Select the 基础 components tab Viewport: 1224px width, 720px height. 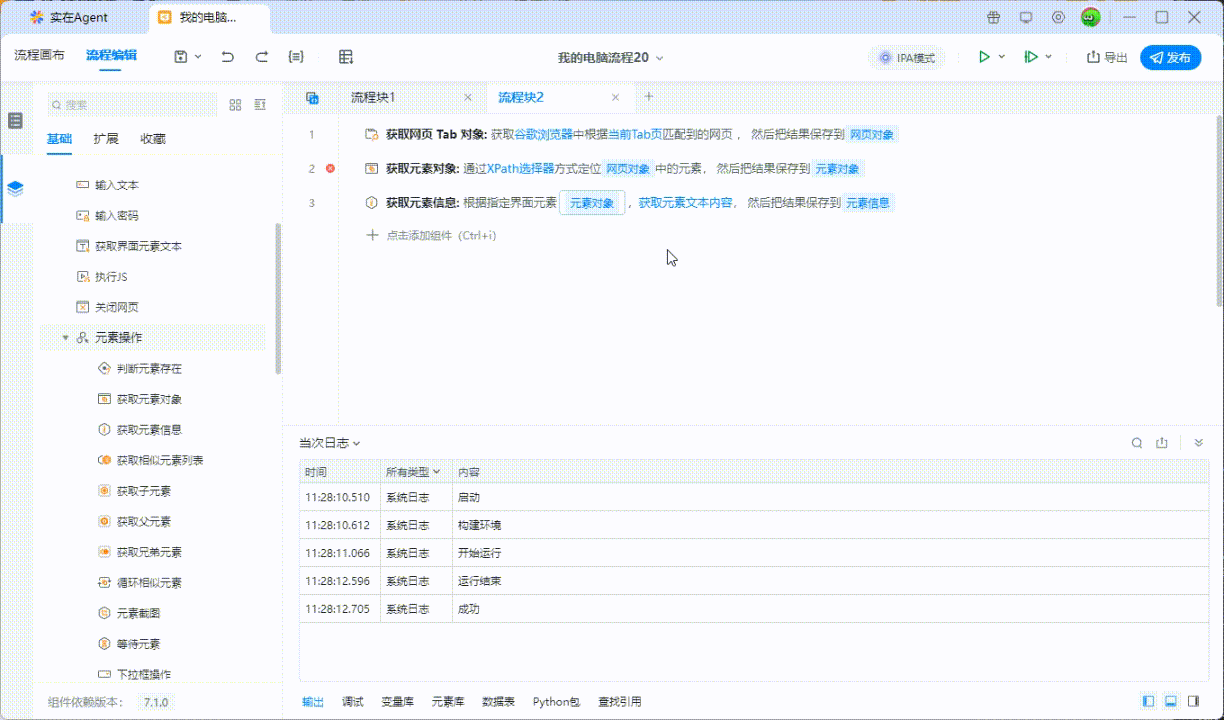click(x=60, y=139)
